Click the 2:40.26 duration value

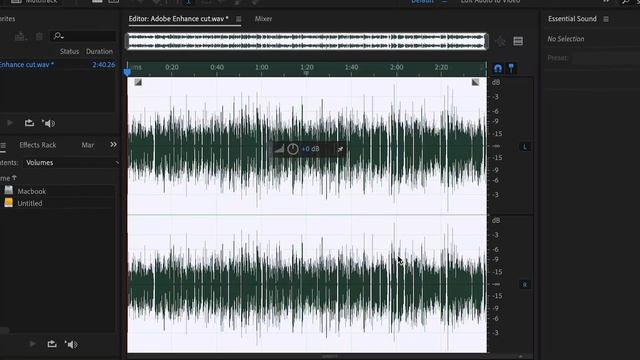103,64
